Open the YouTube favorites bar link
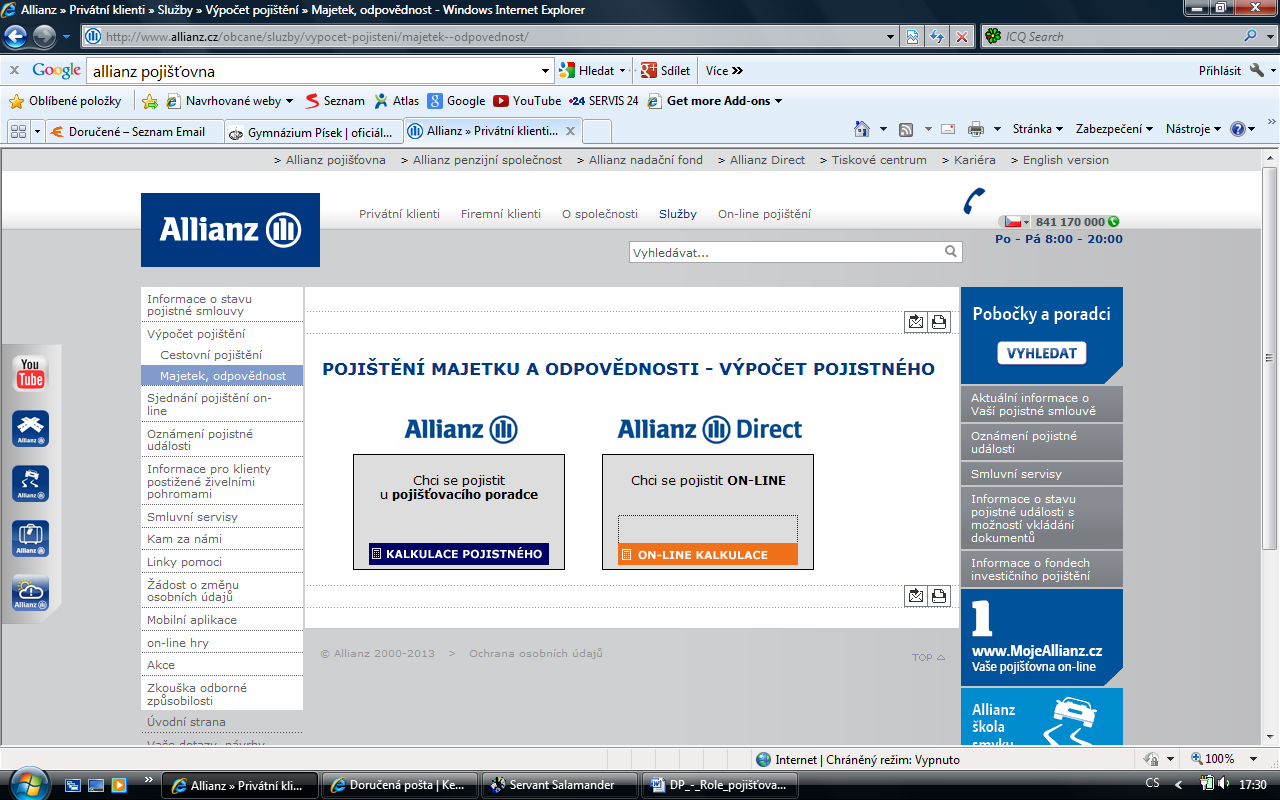 [527, 101]
